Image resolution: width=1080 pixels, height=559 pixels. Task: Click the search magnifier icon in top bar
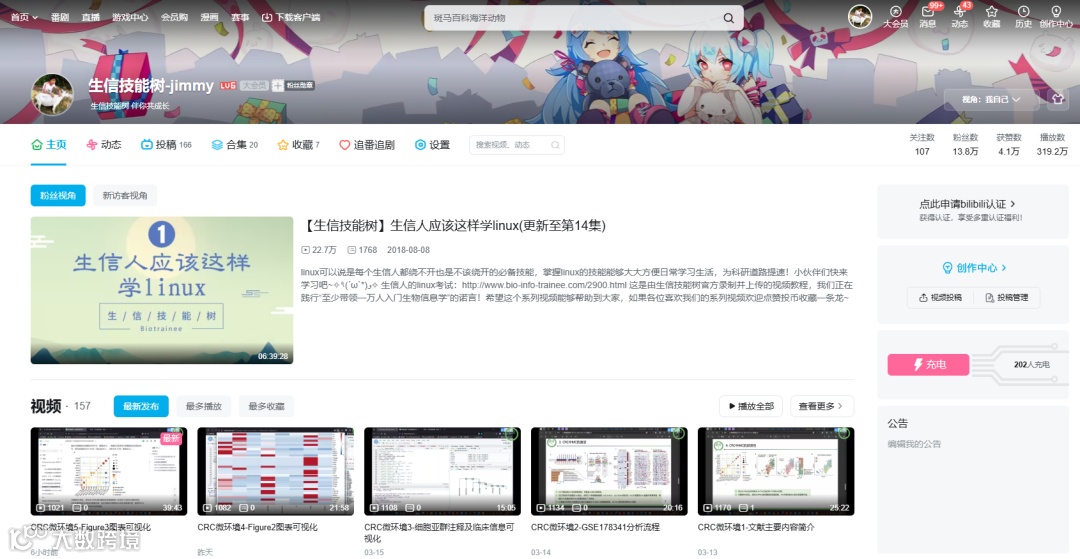[728, 18]
